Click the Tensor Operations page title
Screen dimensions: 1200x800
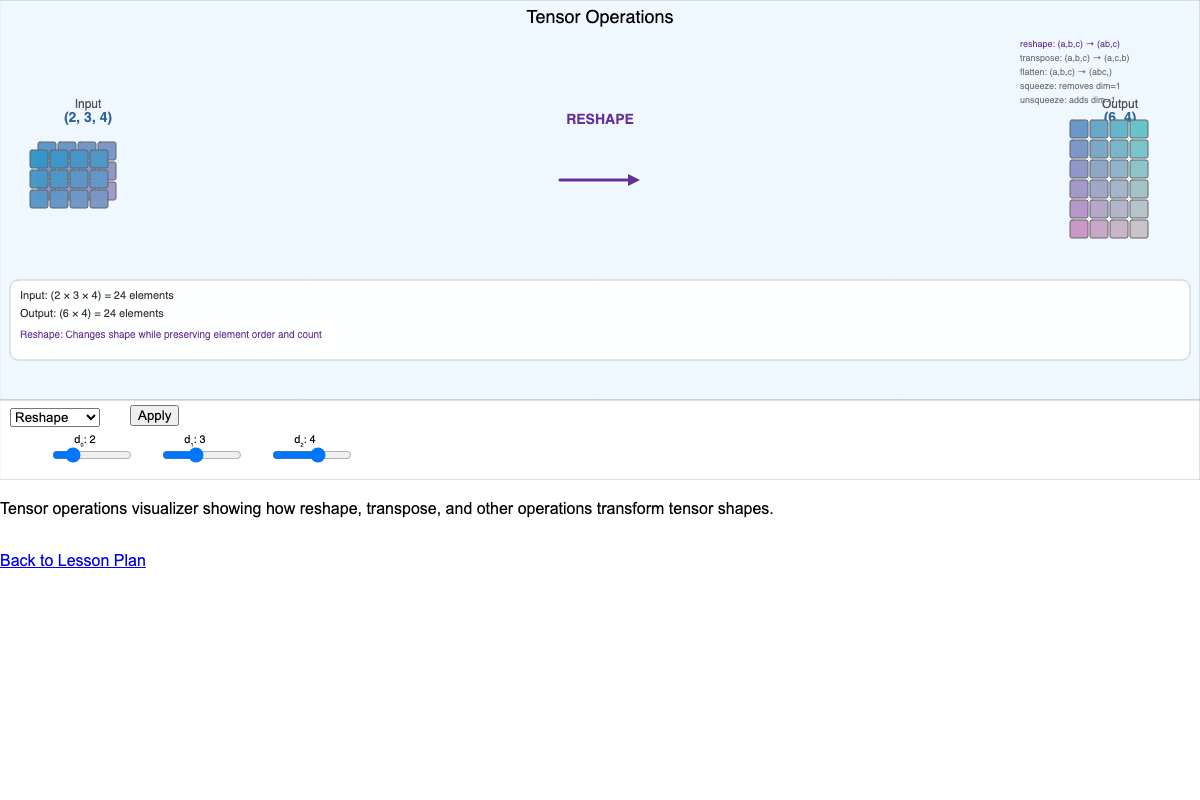tap(599, 17)
